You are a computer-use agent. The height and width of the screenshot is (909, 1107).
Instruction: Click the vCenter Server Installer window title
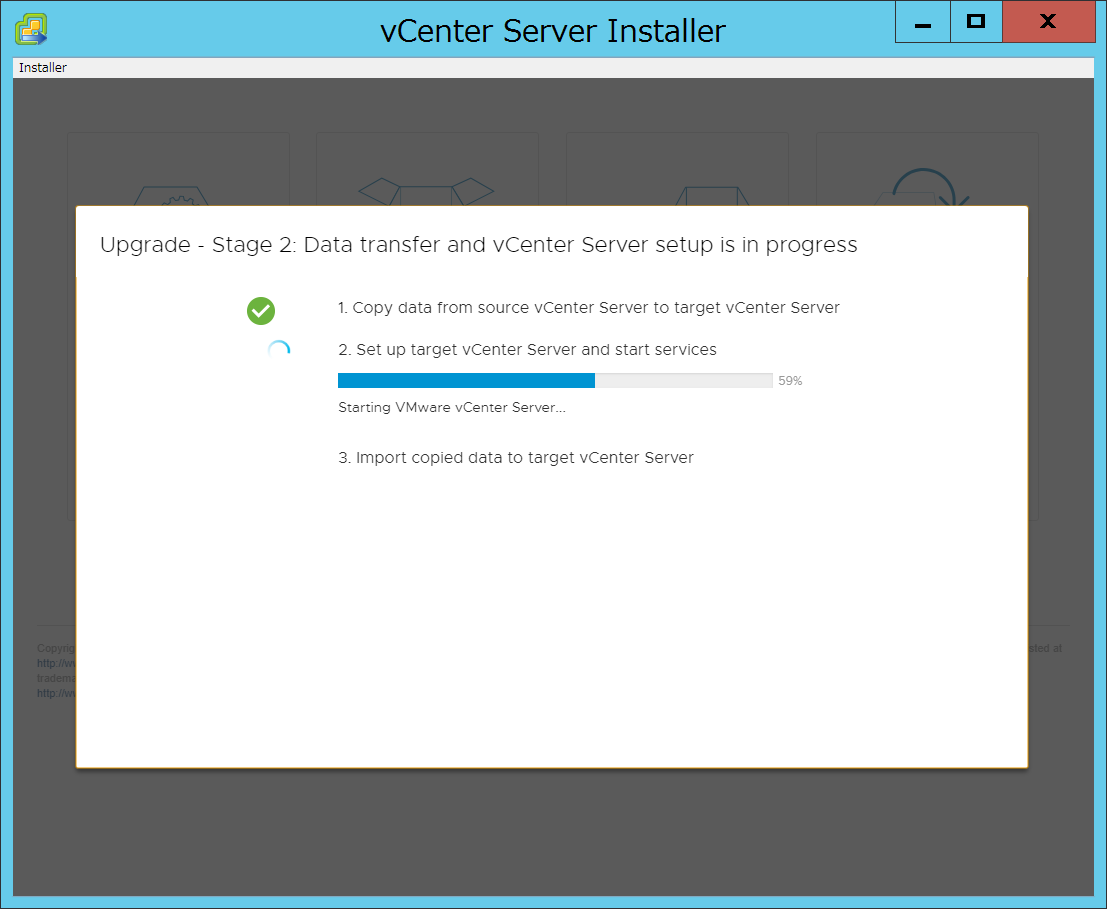tap(553, 31)
